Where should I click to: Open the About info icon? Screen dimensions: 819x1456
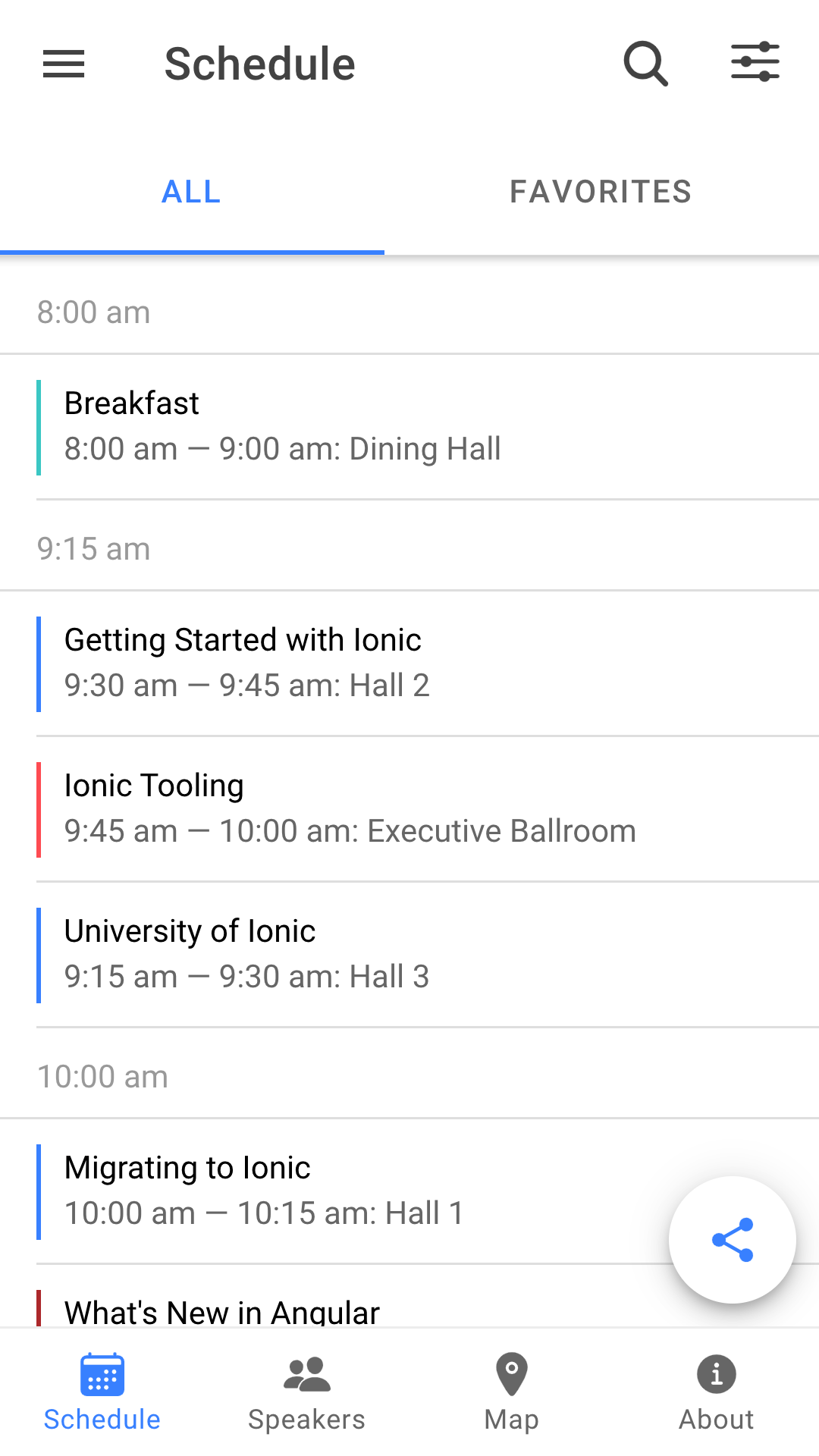tap(717, 1374)
